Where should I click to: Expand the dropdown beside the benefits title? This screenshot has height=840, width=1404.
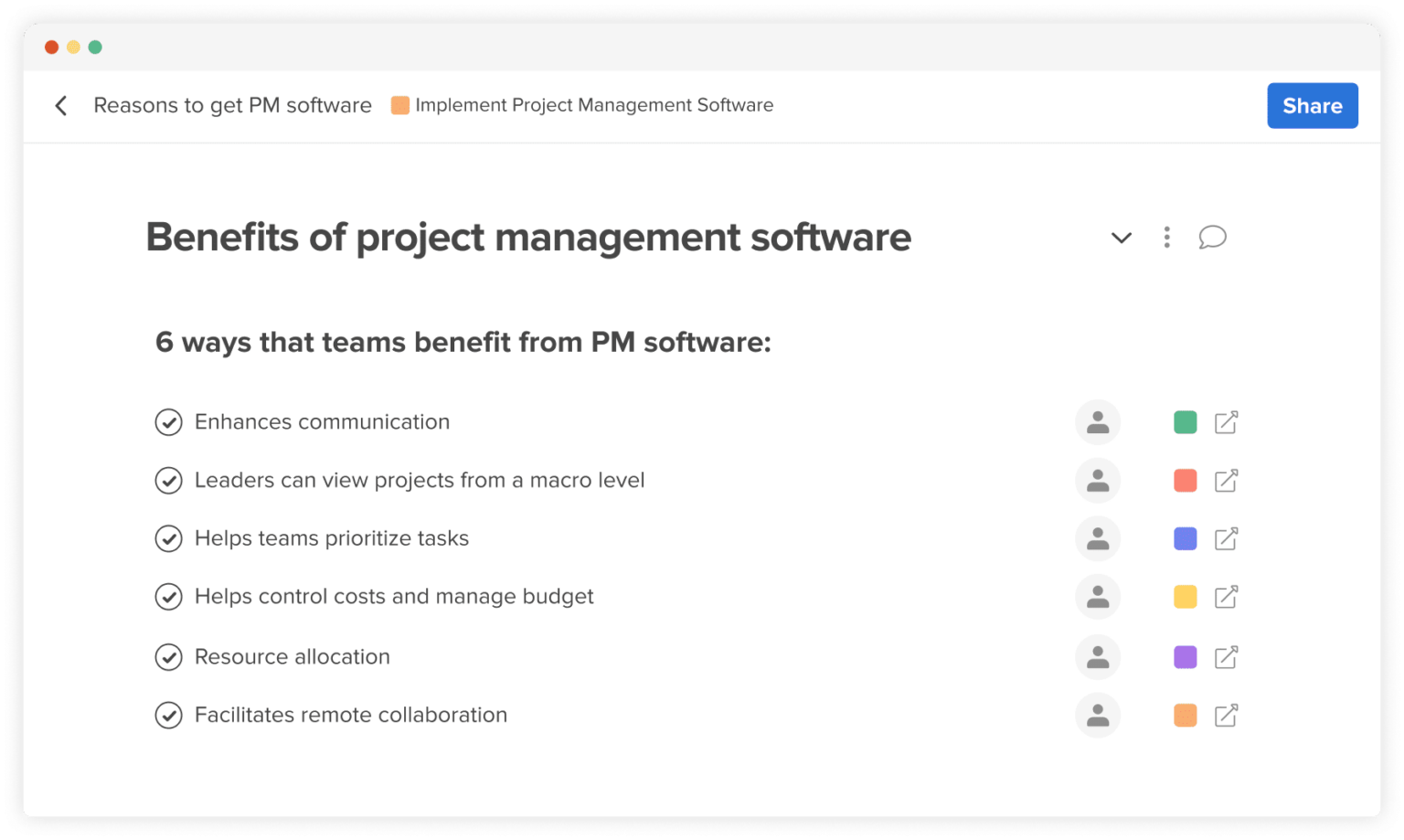point(1122,238)
